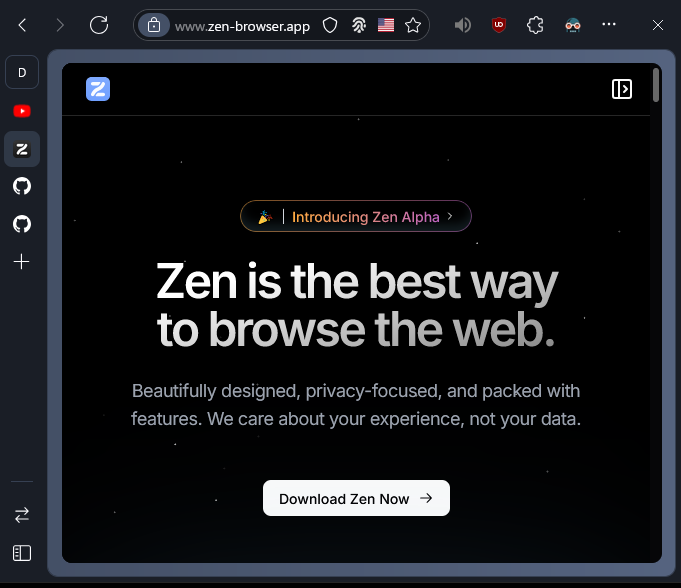The height and width of the screenshot is (588, 681).
Task: Open tracking protection shield panel
Action: [330, 25]
